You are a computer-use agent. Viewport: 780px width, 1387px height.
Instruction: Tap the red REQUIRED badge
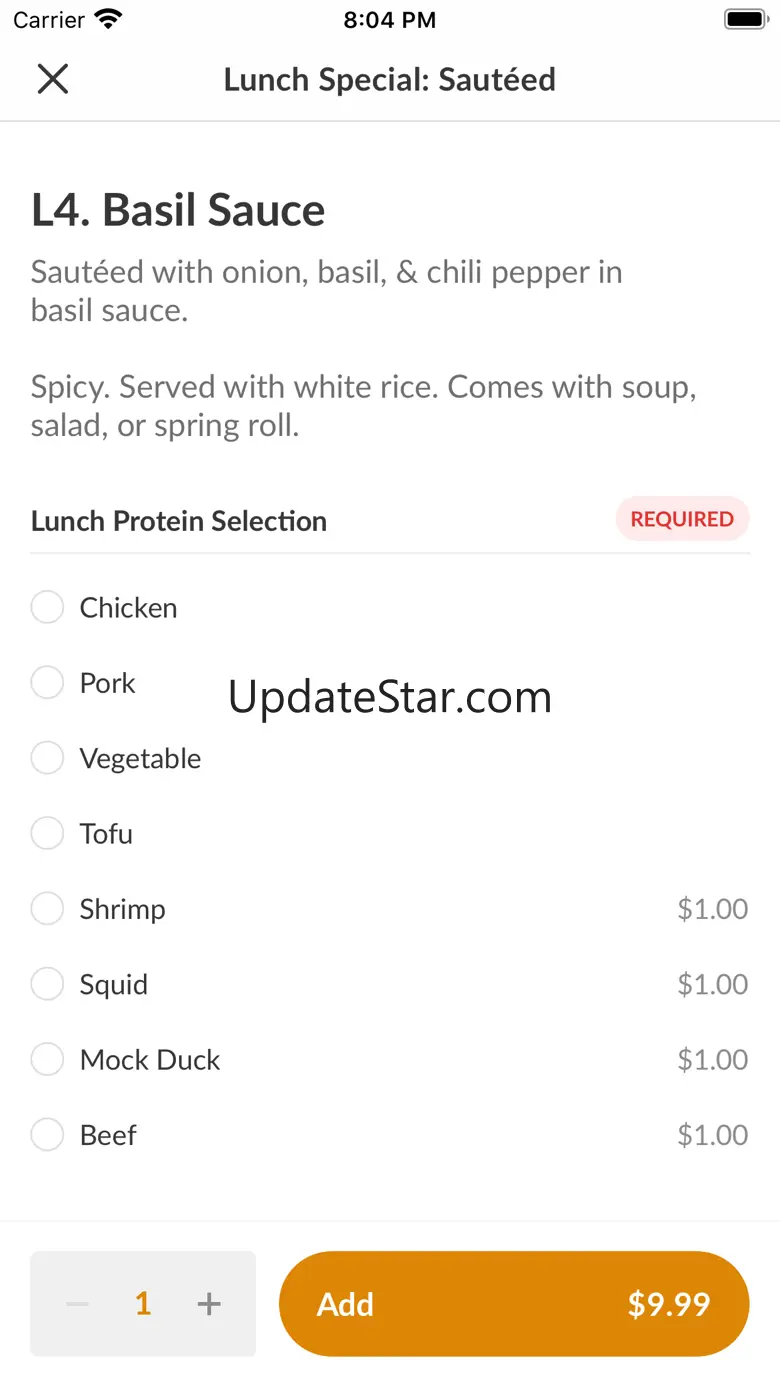[x=682, y=519]
